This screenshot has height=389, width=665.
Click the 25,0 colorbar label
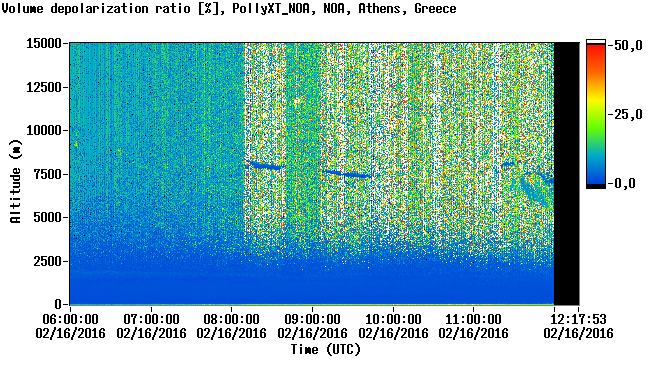pos(628,115)
